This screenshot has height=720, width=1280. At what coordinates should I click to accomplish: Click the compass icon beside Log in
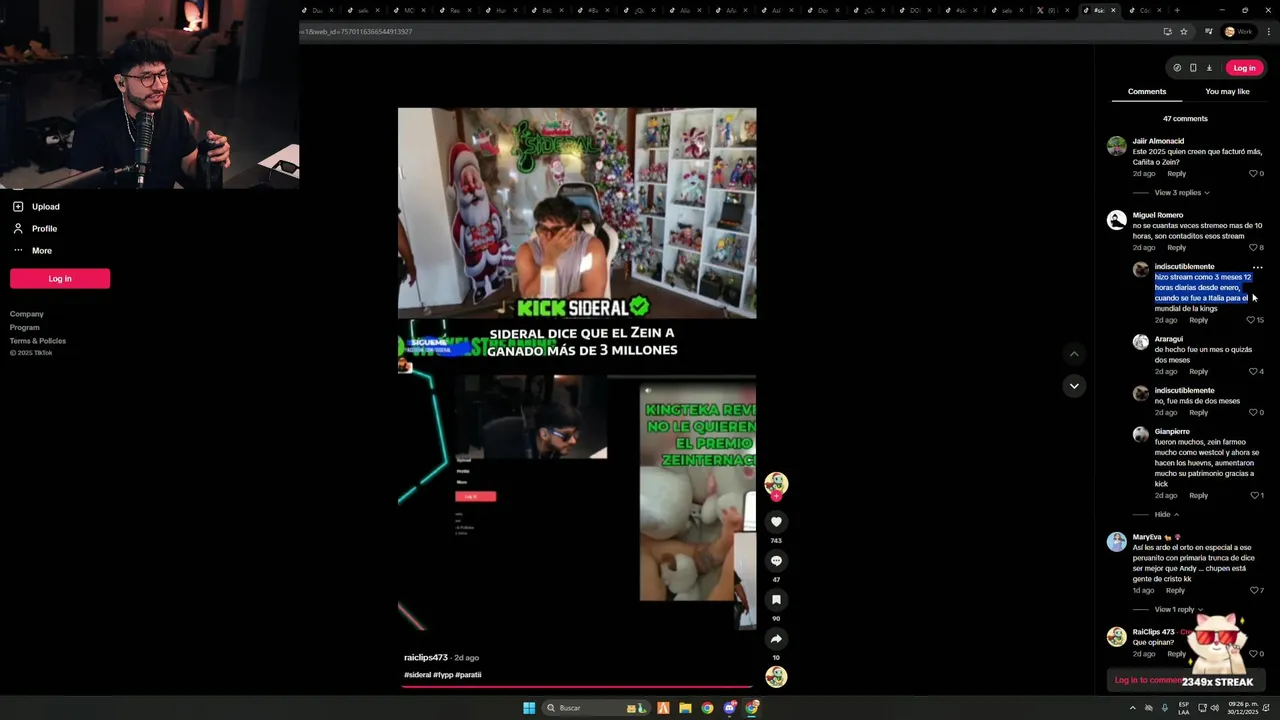tap(1177, 68)
